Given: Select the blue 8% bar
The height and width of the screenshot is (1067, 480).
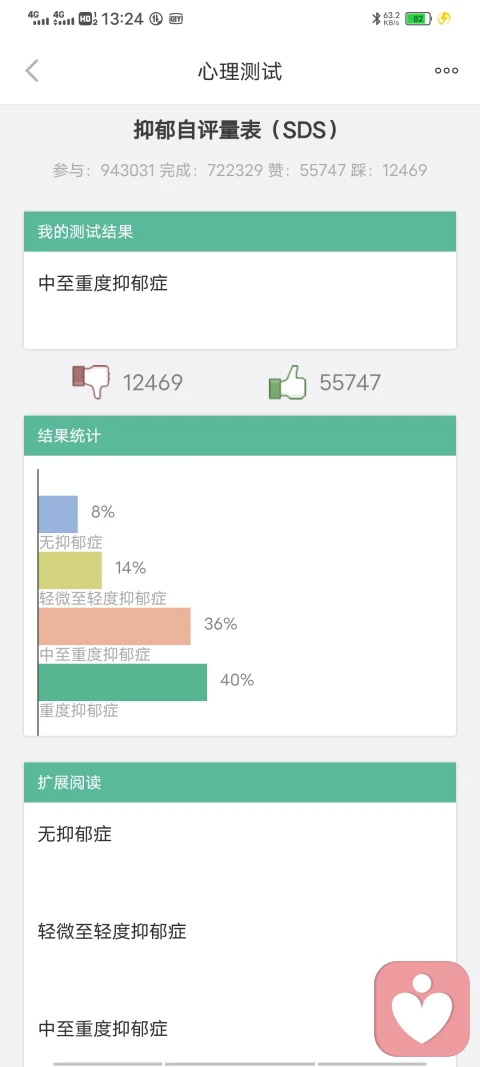Looking at the screenshot, I should pyautogui.click(x=58, y=514).
